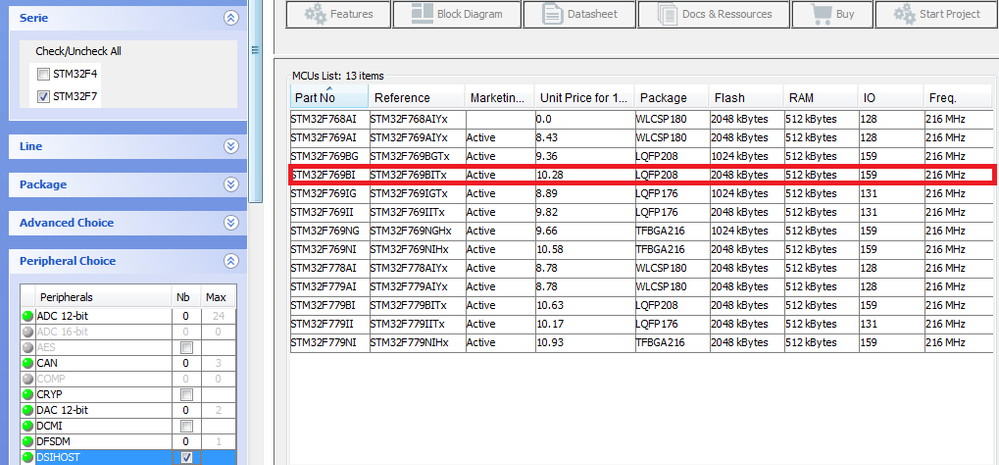This screenshot has height=465, width=999.
Task: Select the STM32F769NI row
Action: click(x=641, y=249)
